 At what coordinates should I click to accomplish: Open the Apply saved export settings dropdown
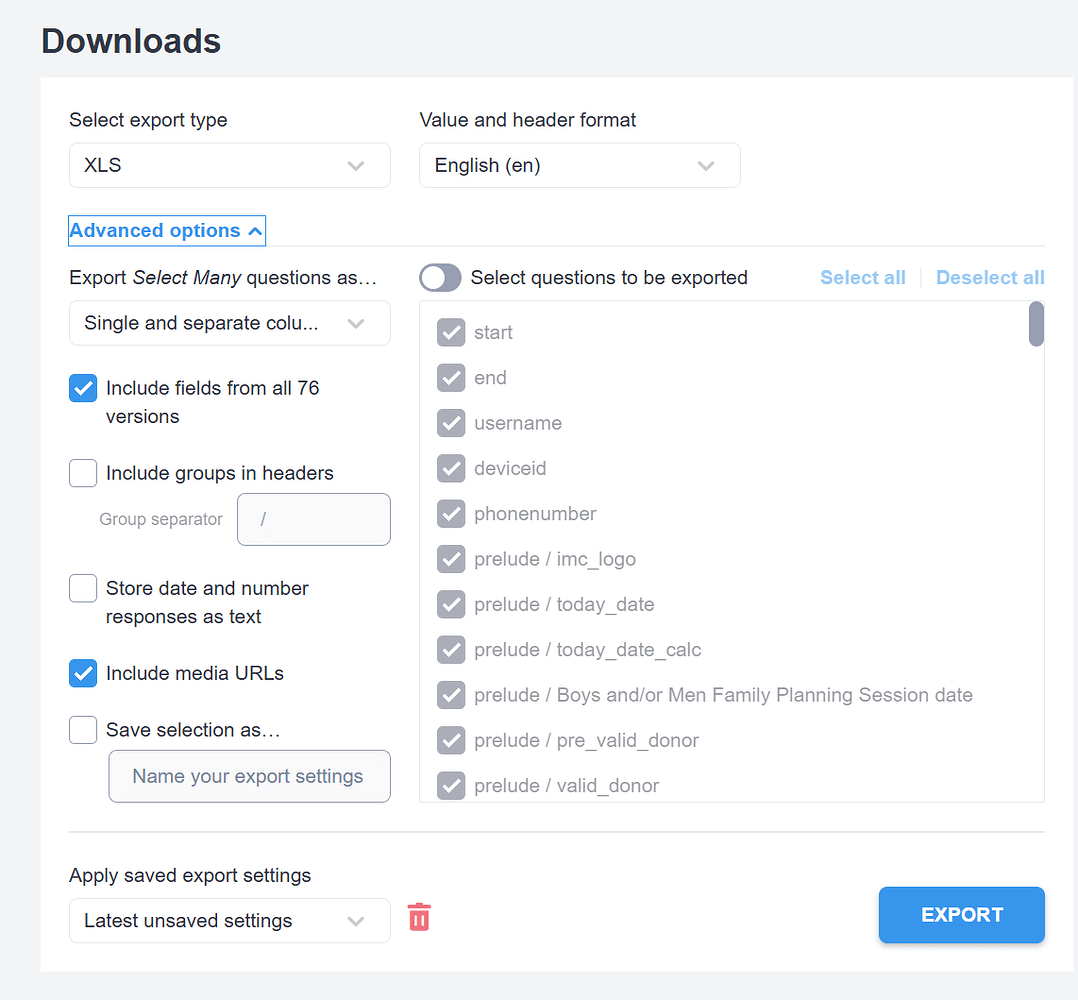(x=229, y=920)
